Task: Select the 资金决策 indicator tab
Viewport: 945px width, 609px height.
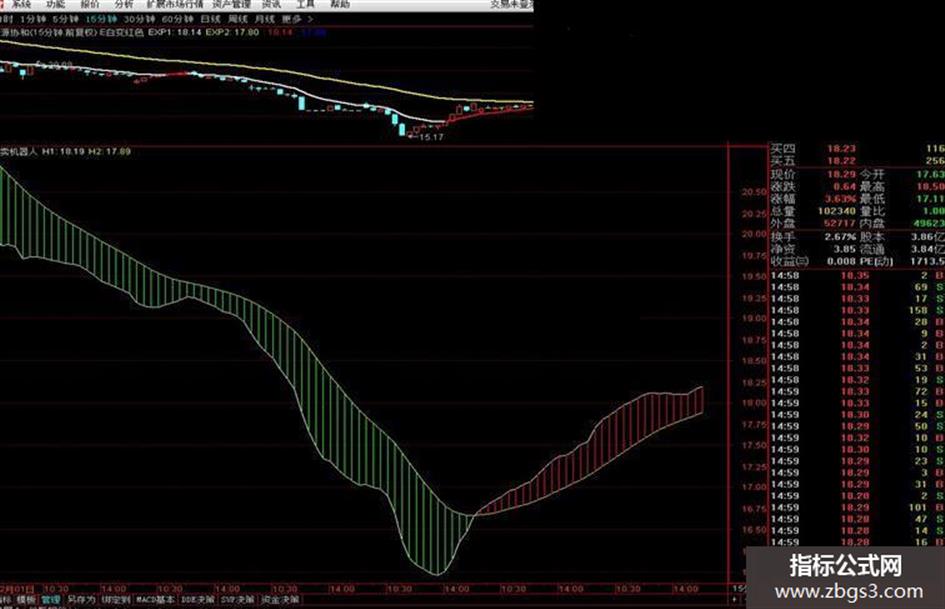Action: [280, 600]
